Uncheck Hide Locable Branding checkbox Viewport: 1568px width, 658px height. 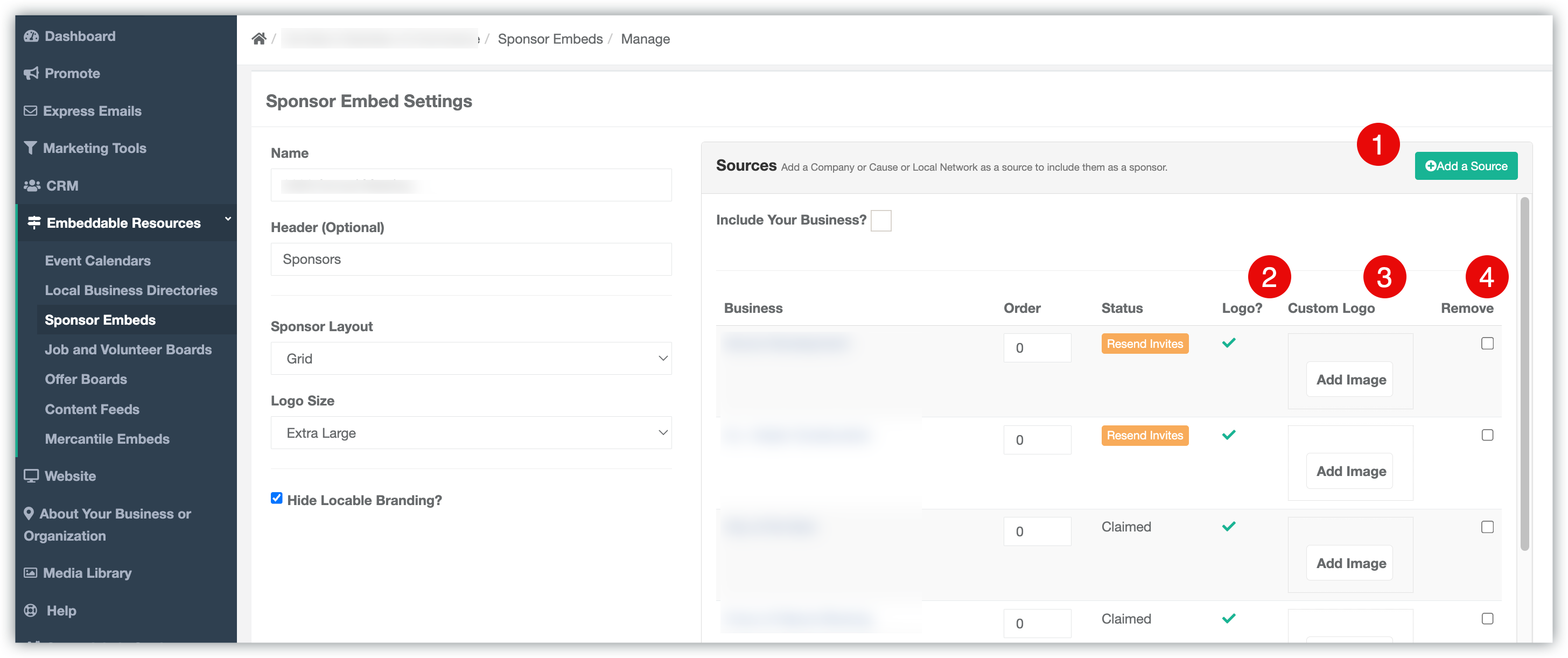pos(276,499)
